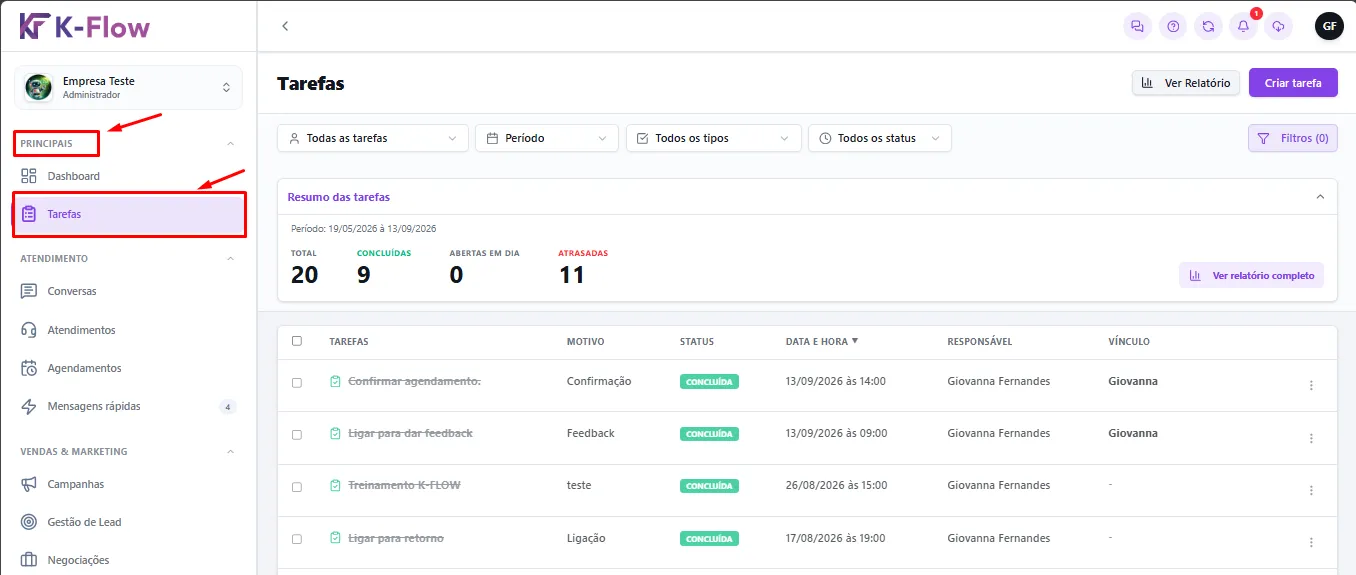Viewport: 1356px width, 575px height.
Task: Click the Giovanna vínculo in Feedback row
Action: point(1133,433)
